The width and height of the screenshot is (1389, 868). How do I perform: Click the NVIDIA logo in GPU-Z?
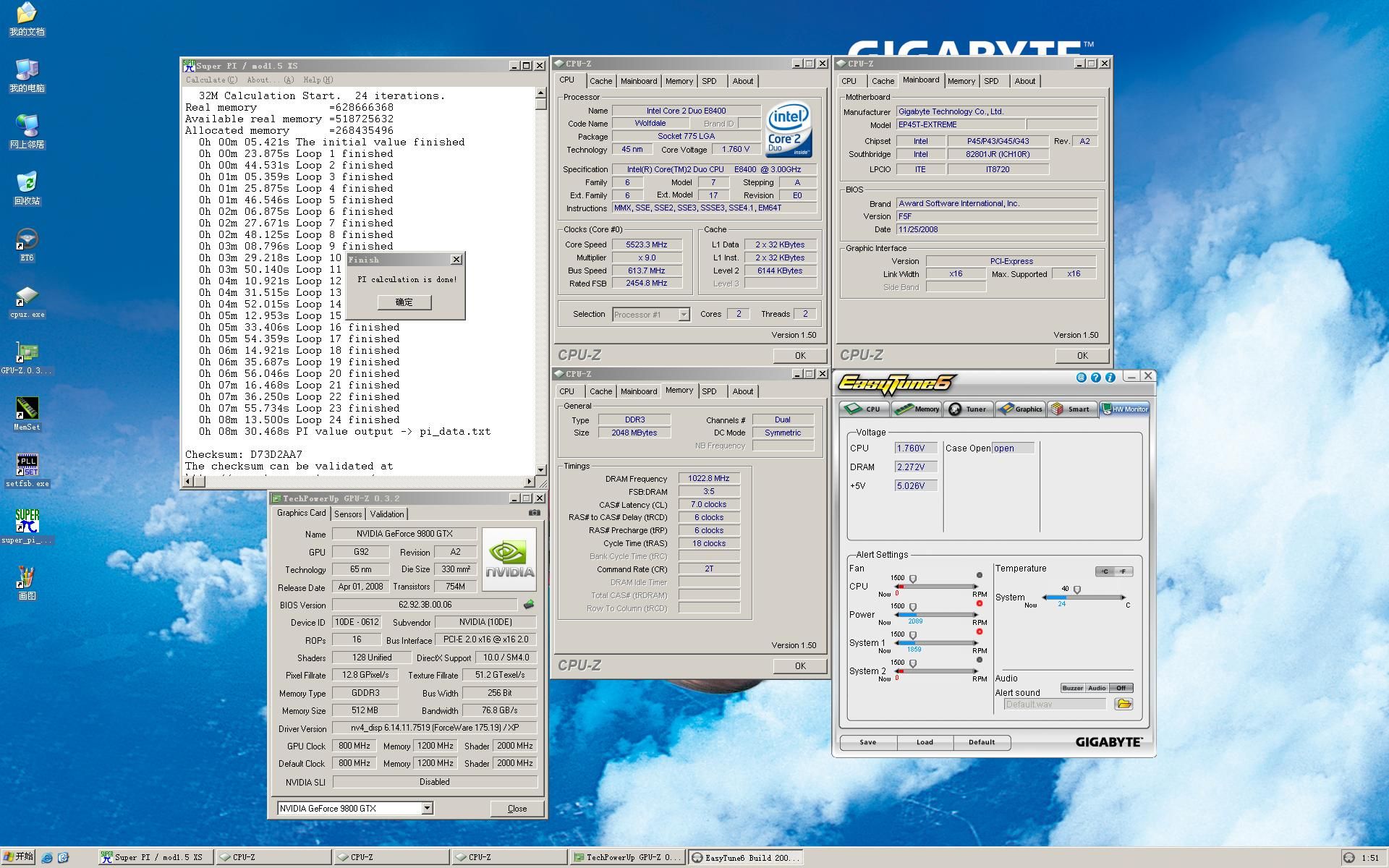tap(509, 559)
